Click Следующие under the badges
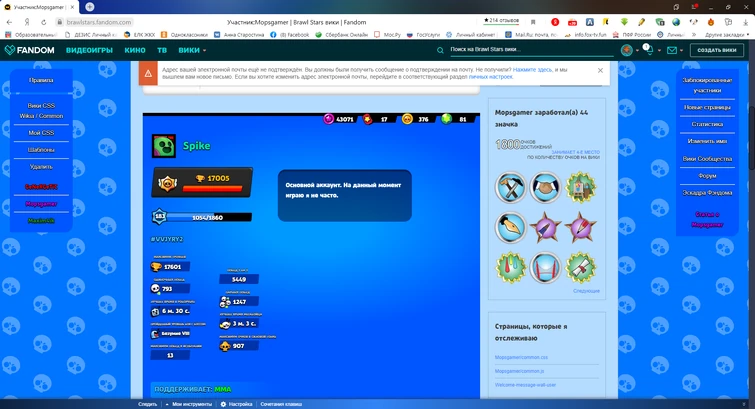This screenshot has height=409, width=755. click(586, 291)
